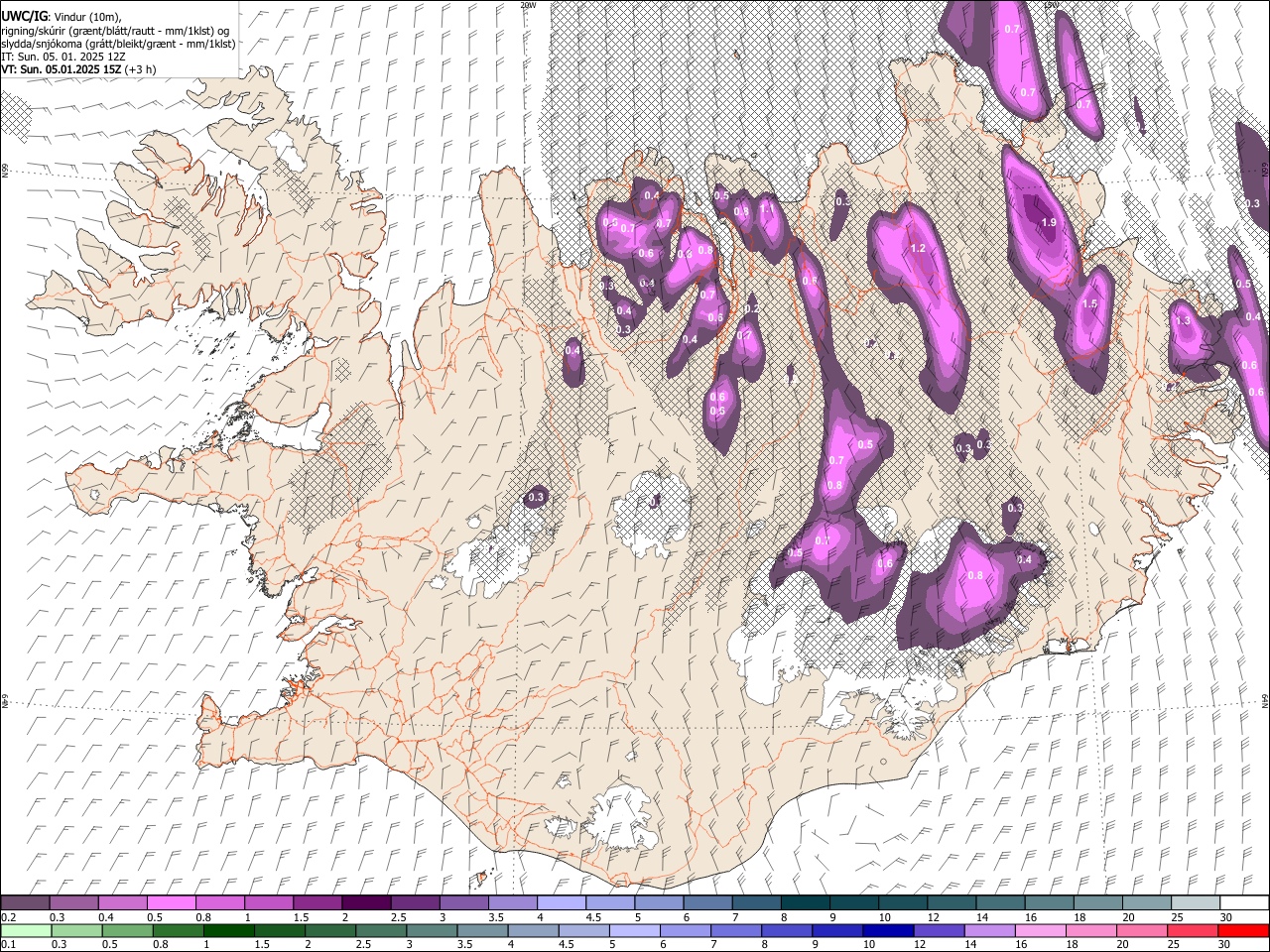This screenshot has width=1270, height=952.
Task: Click the 20W longitude label on the top edge
Action: pos(528,5)
